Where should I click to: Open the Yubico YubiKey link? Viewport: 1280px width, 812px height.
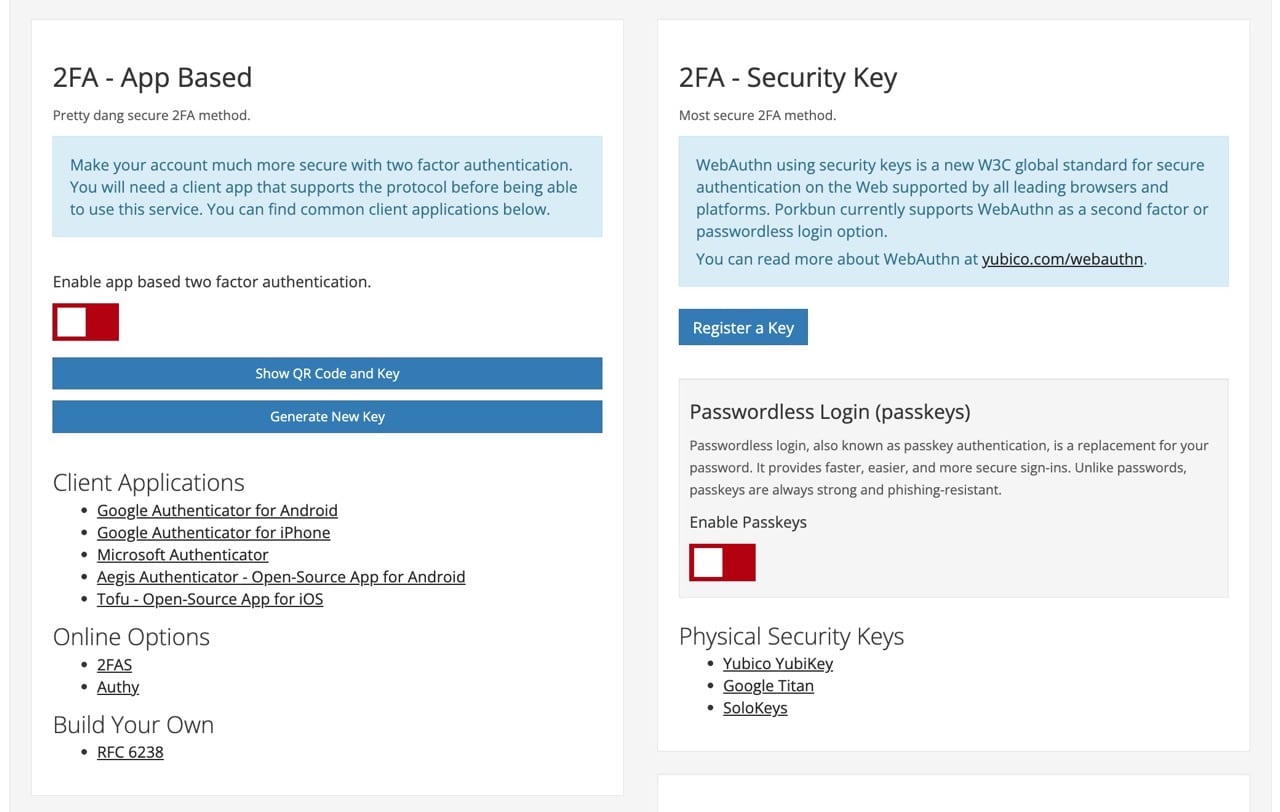(x=778, y=664)
